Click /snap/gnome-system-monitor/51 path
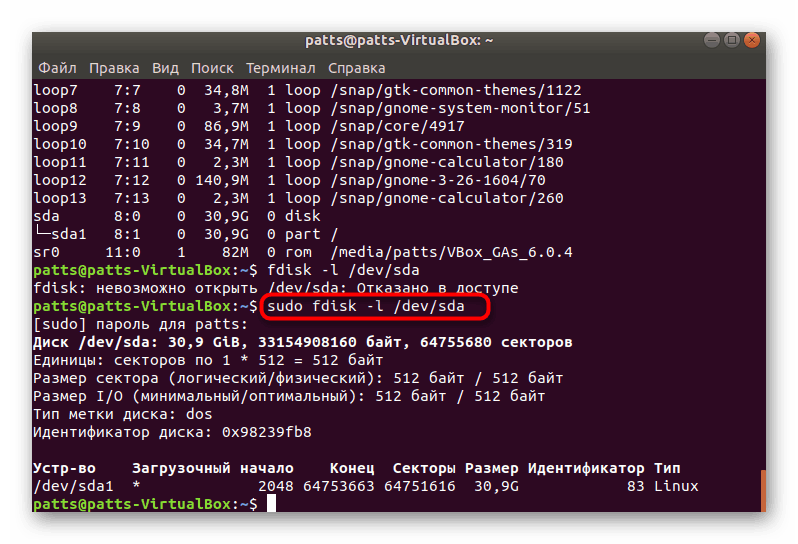Image resolution: width=798 pixels, height=544 pixels. [x=460, y=108]
